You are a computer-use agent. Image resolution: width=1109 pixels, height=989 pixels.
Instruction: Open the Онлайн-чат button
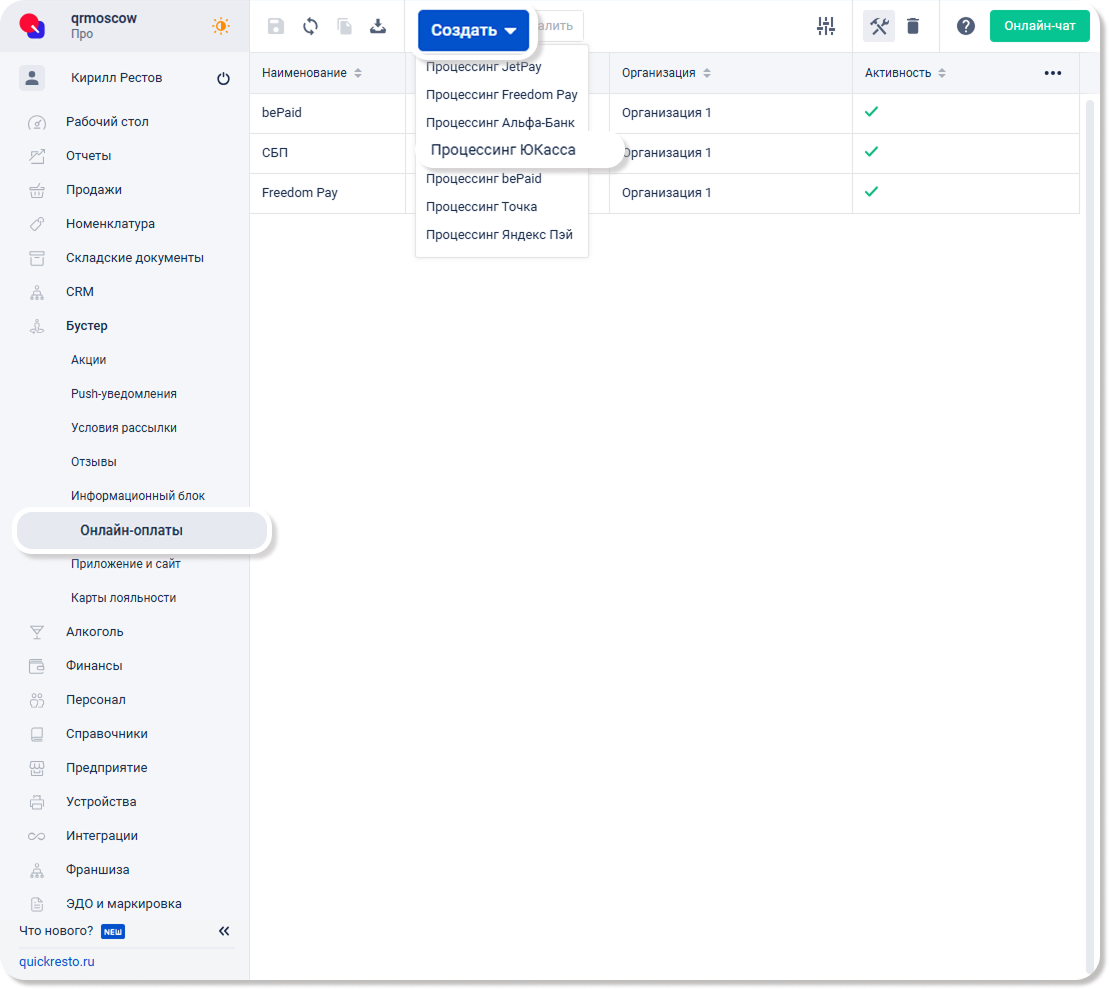tap(1039, 26)
